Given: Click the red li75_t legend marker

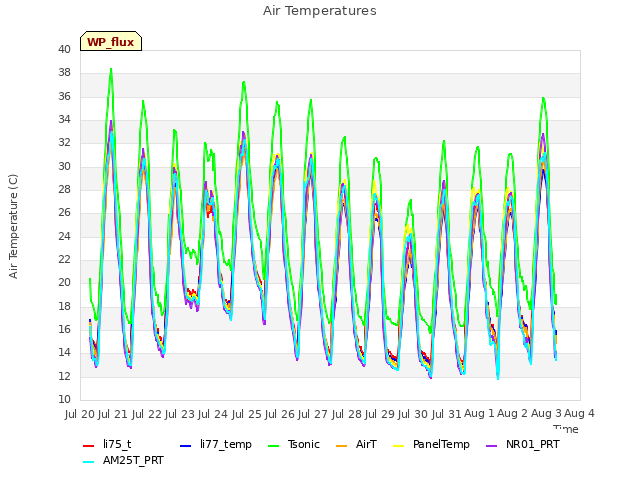Looking at the screenshot, I should coord(89,445).
